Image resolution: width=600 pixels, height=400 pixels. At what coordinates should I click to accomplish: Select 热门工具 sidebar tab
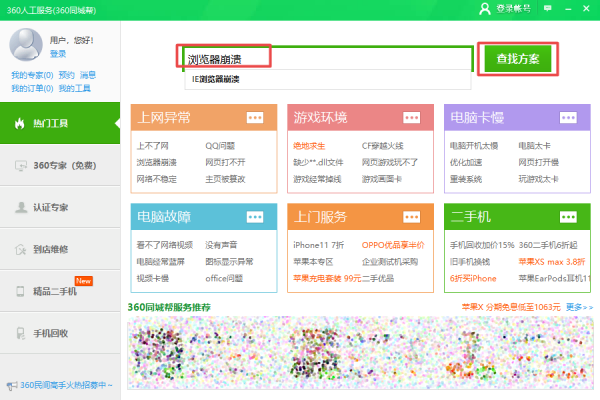pyautogui.click(x=60, y=123)
